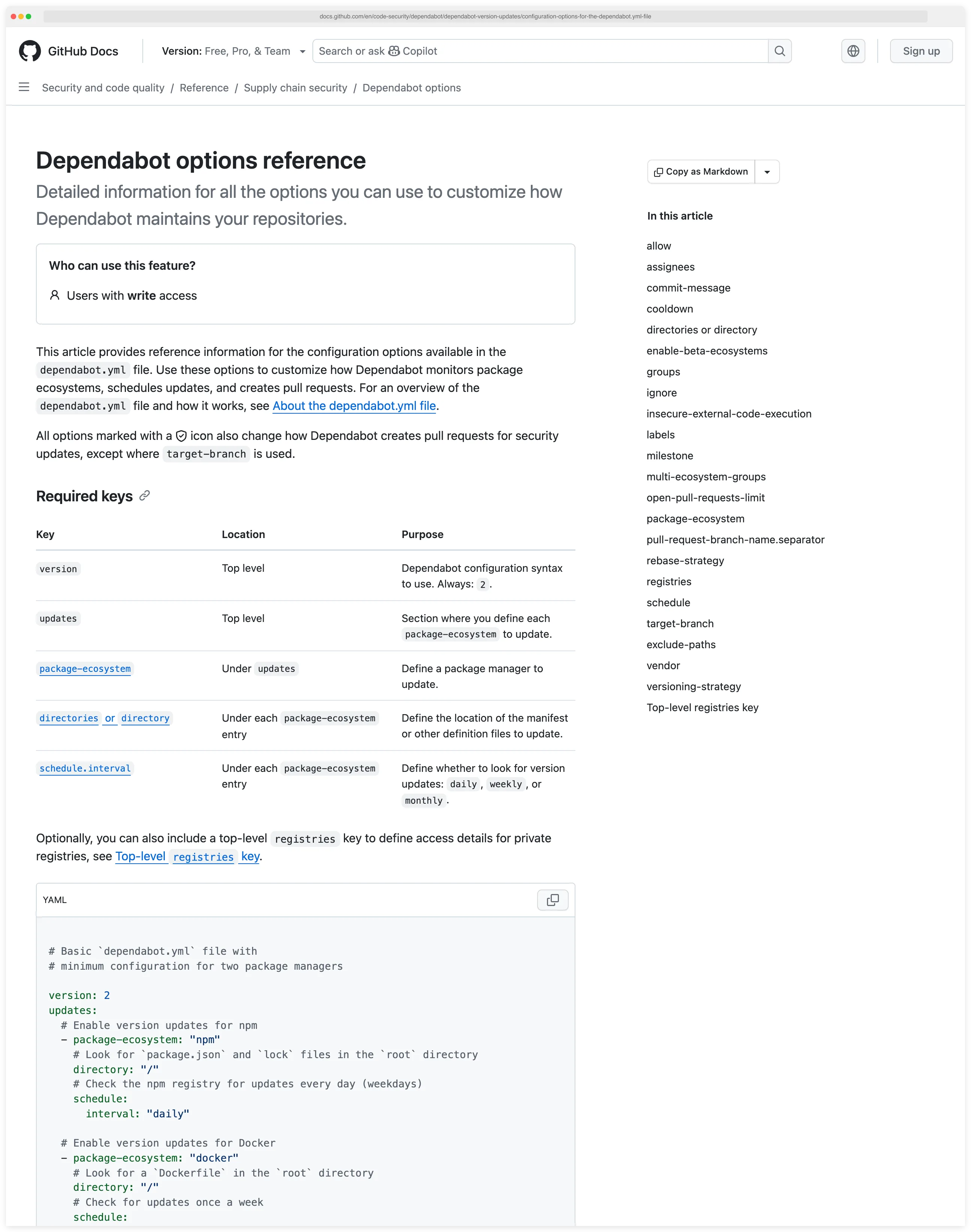Jump to schedule section in sidebar
Viewport: 971px width, 1232px height.
[668, 603]
